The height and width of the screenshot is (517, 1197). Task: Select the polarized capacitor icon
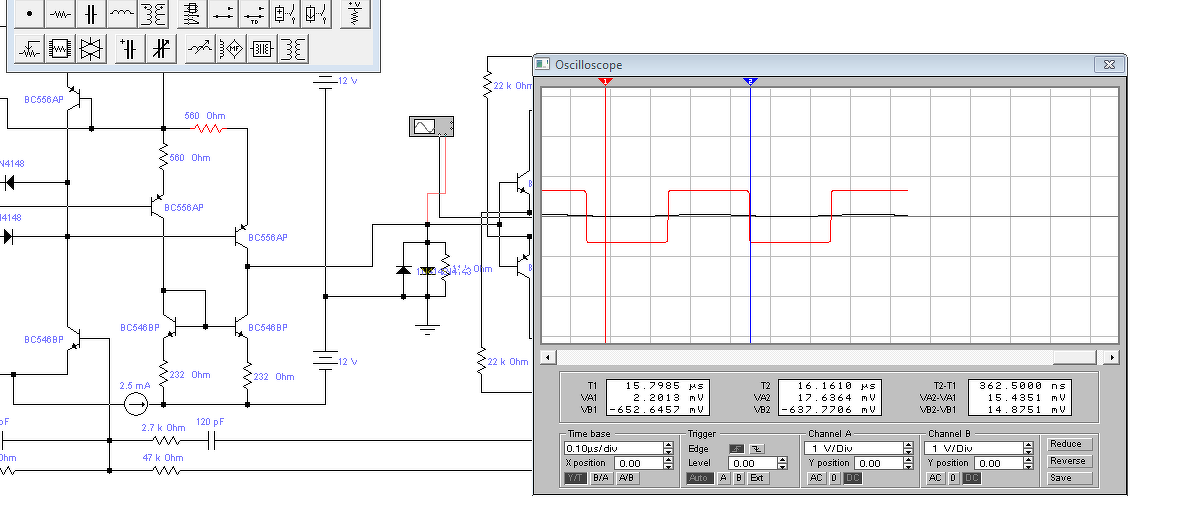click(x=130, y=49)
